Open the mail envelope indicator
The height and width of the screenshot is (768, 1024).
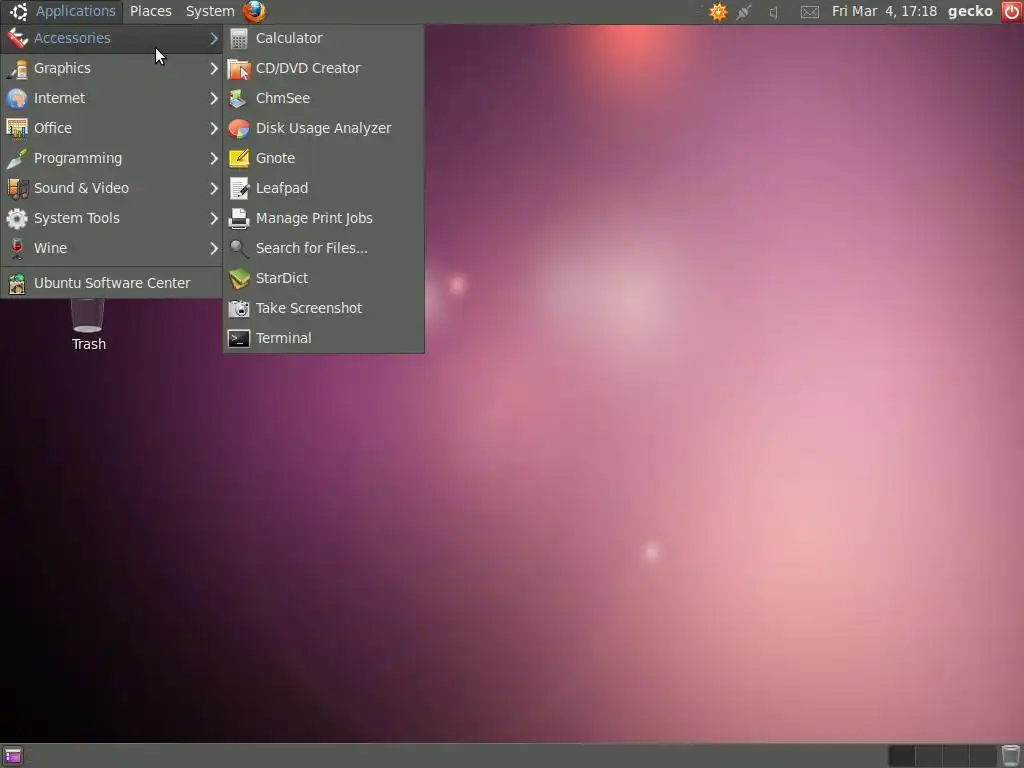[810, 12]
